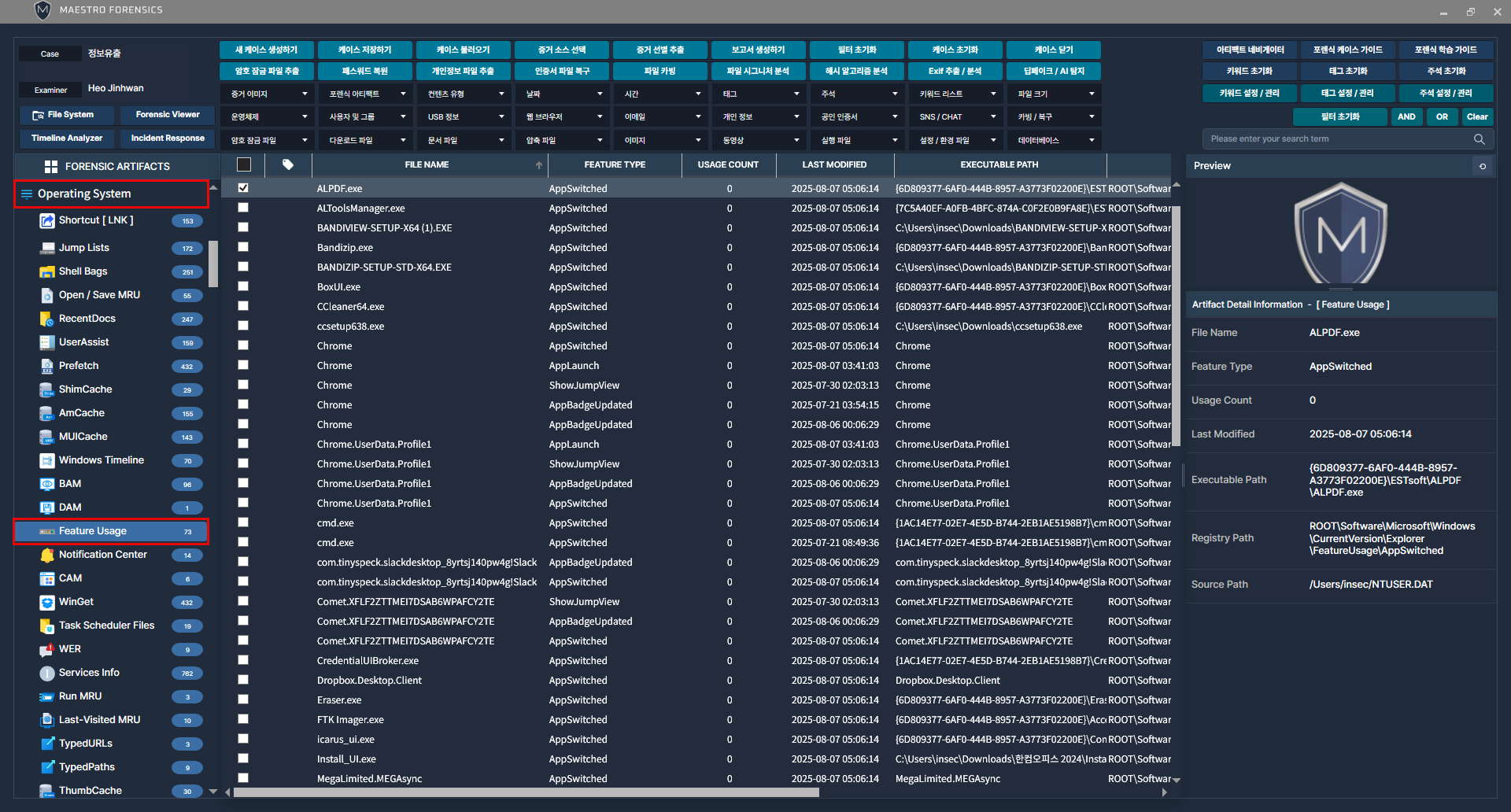This screenshot has height=812, width=1511.
Task: Check the Bandizip.exe row checkbox
Action: (x=243, y=247)
